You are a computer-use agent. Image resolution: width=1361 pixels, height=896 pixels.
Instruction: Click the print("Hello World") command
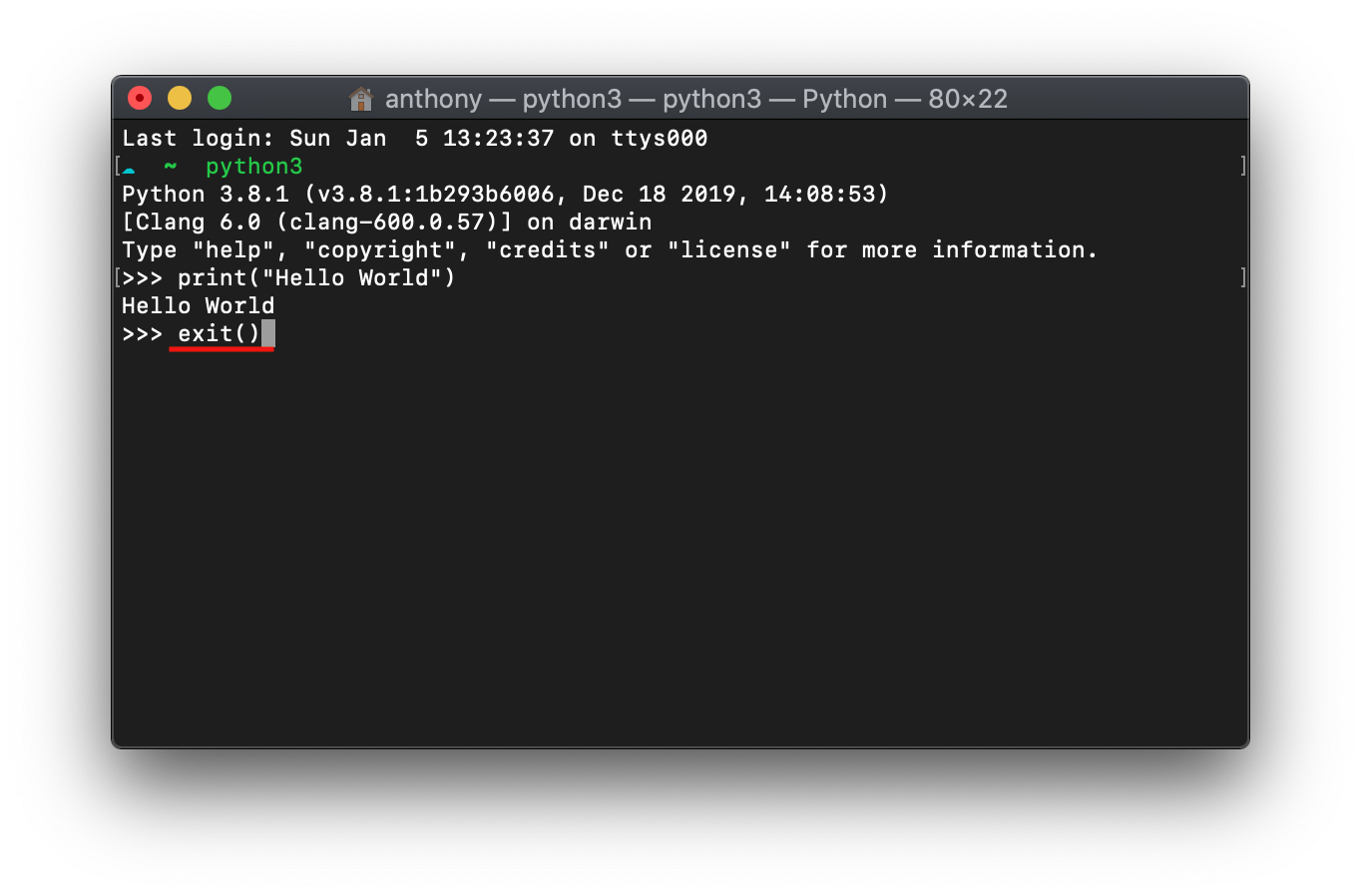[x=316, y=278]
